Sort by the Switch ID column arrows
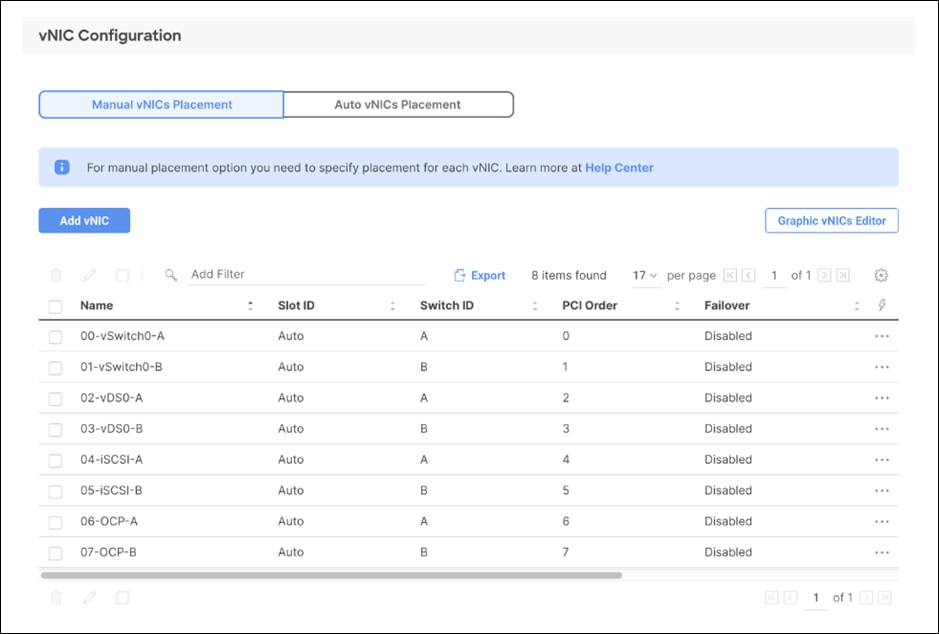The width and height of the screenshot is (939, 634). 535,306
